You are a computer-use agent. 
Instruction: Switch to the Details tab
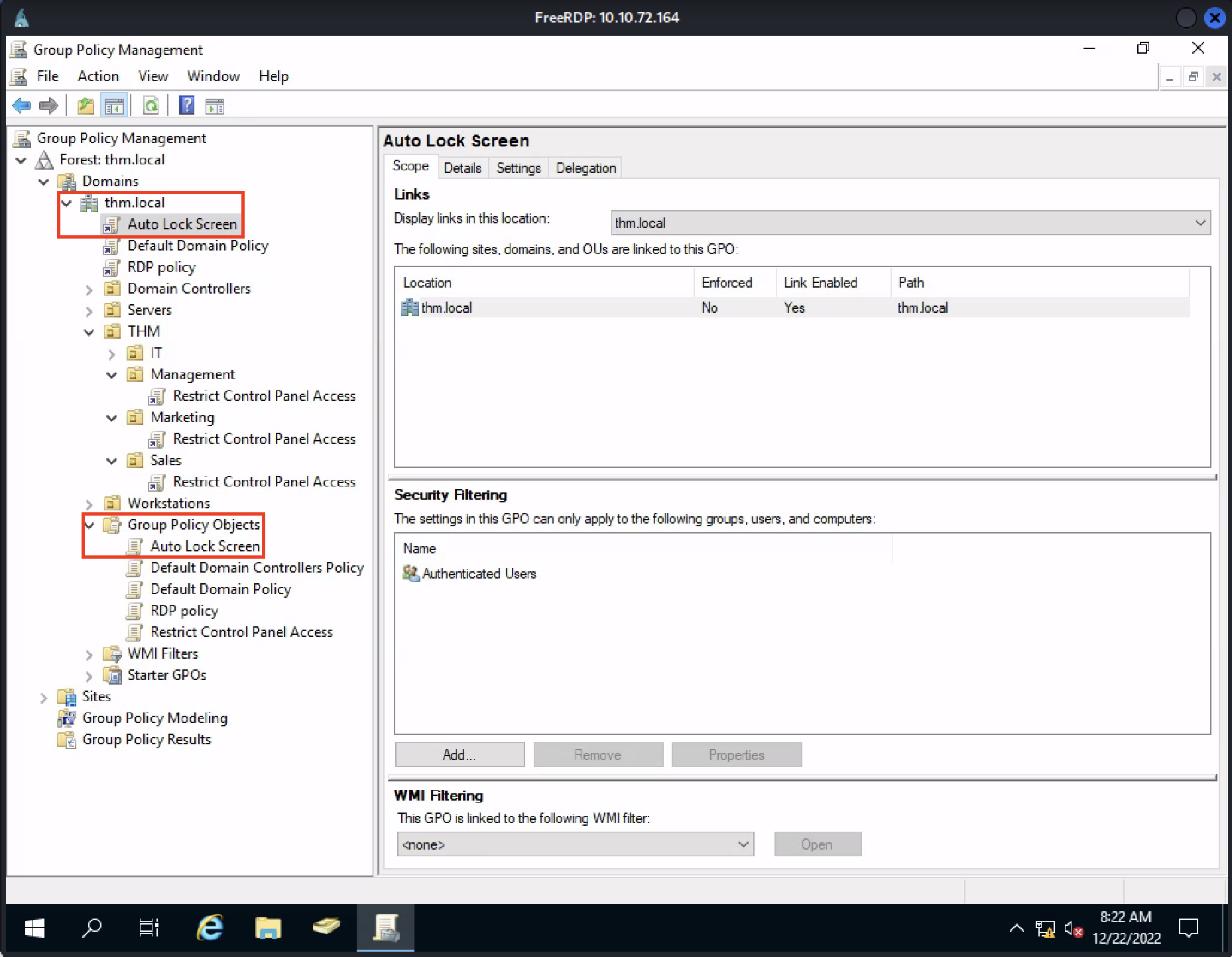[462, 168]
